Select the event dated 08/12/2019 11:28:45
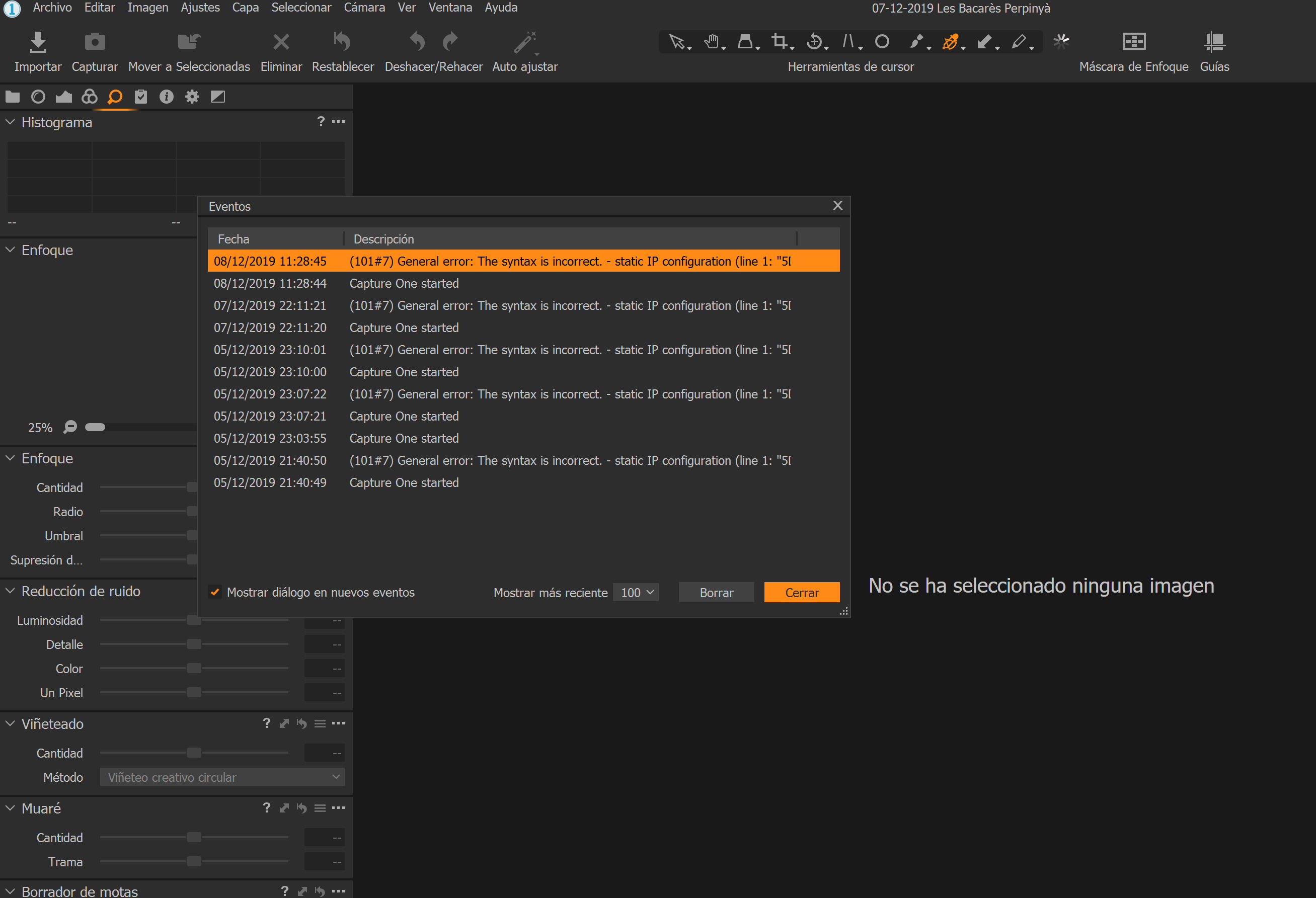1316x898 pixels. pos(524,261)
